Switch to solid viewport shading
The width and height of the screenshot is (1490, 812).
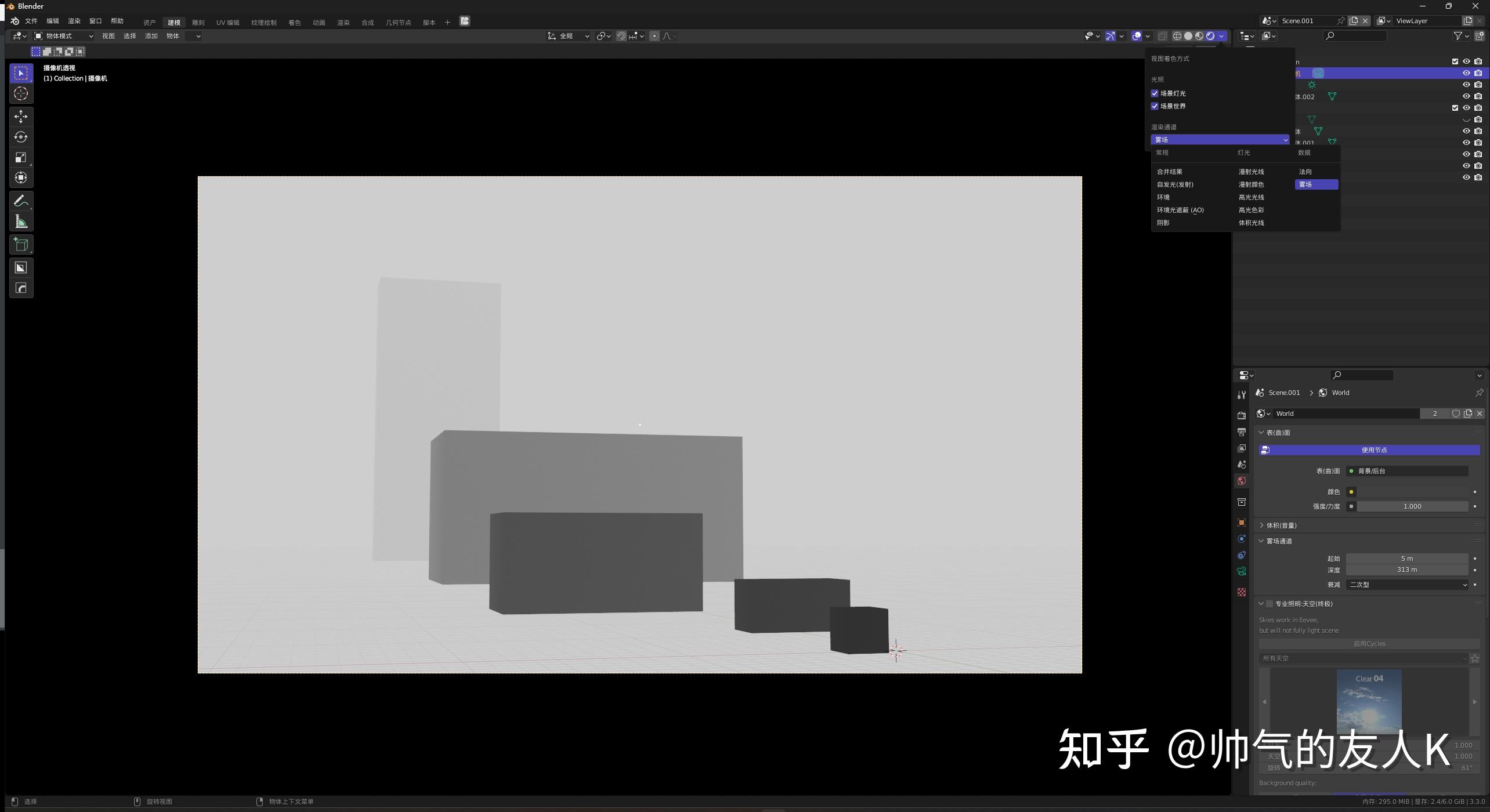pyautogui.click(x=1188, y=36)
